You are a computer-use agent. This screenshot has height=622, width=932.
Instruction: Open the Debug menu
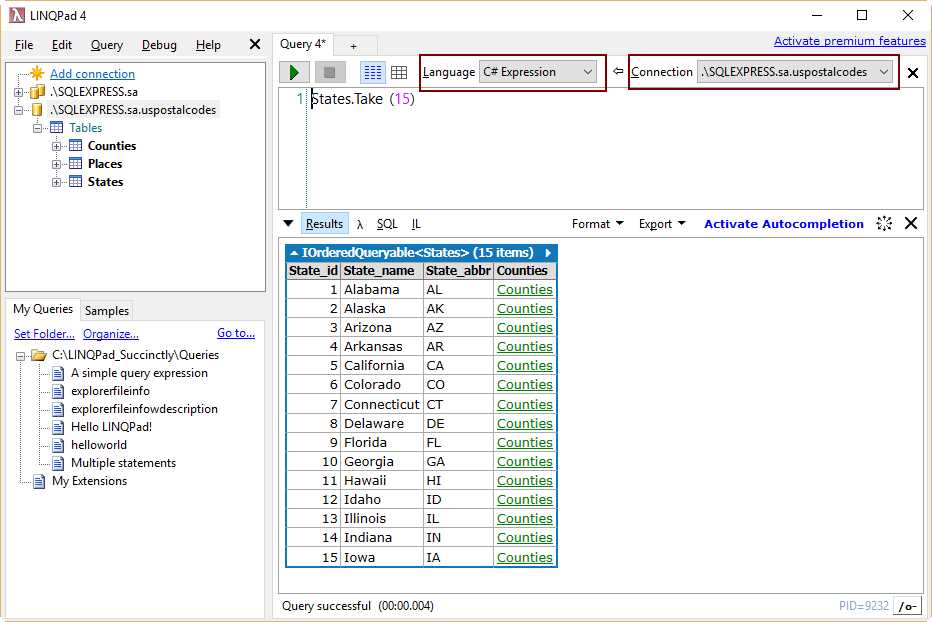point(159,45)
